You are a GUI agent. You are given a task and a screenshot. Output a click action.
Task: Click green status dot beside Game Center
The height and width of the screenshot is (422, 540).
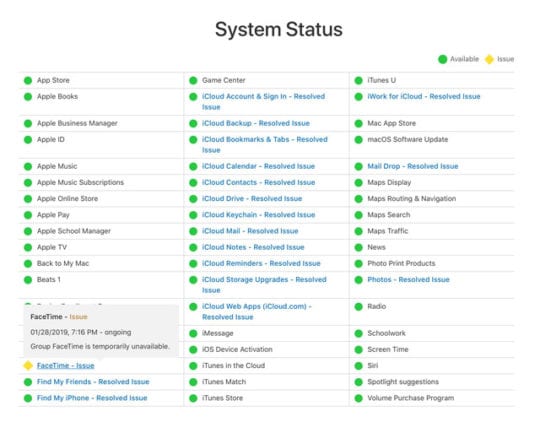(193, 81)
